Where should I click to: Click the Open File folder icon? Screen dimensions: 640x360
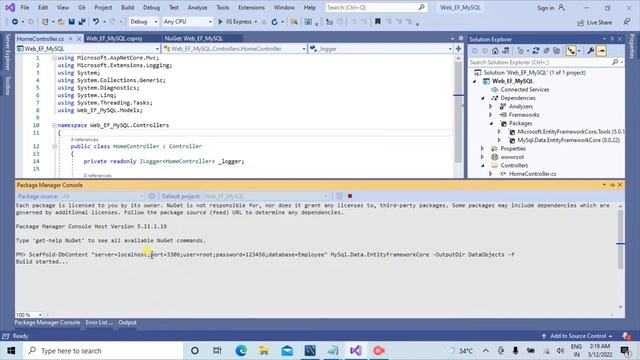pos(61,22)
